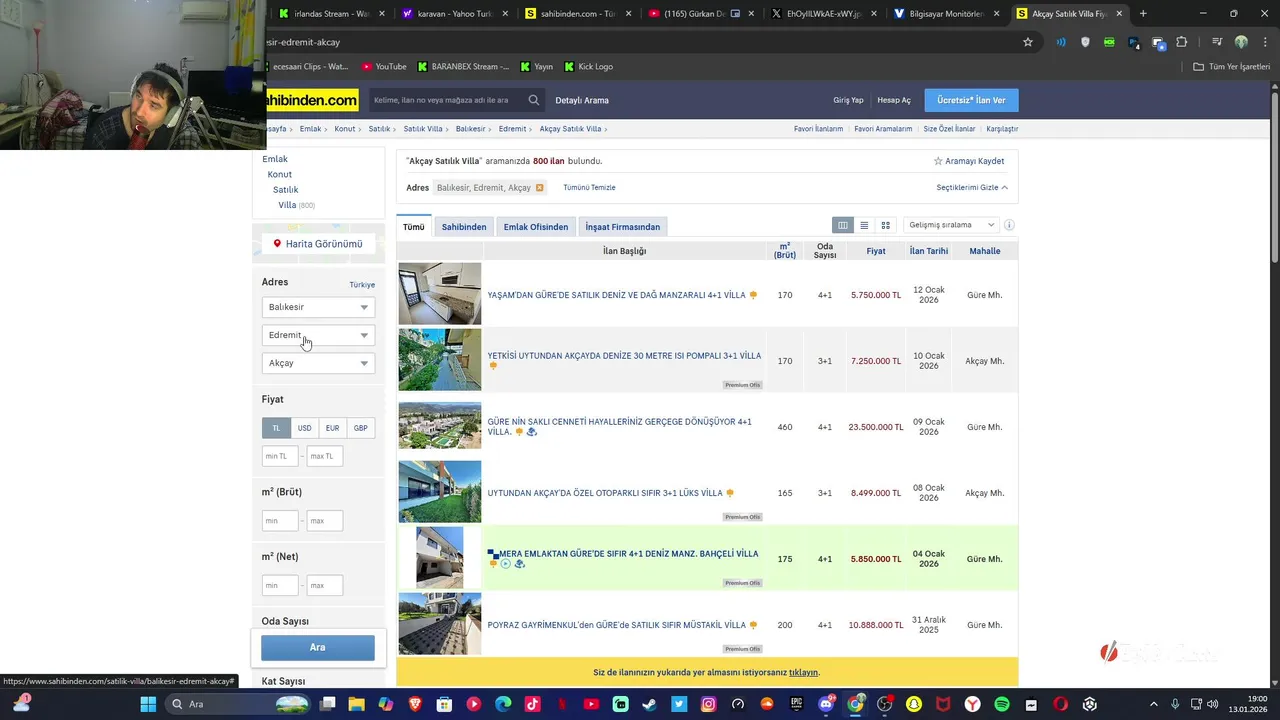
Task: Click Tümünü Temizle to clear filters
Action: coord(589,188)
